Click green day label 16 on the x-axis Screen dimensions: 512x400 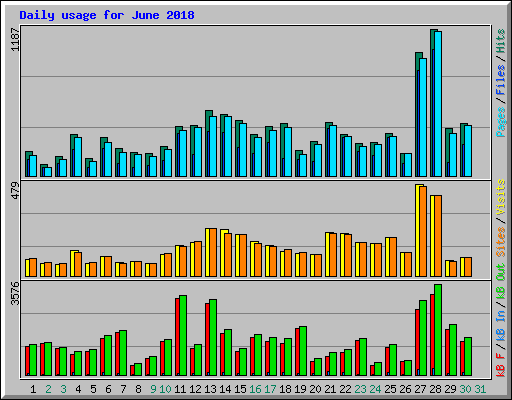pyautogui.click(x=255, y=389)
